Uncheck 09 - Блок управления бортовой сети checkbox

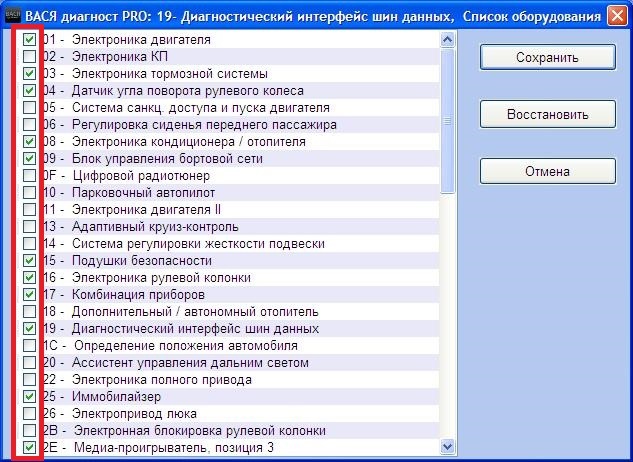(29, 159)
